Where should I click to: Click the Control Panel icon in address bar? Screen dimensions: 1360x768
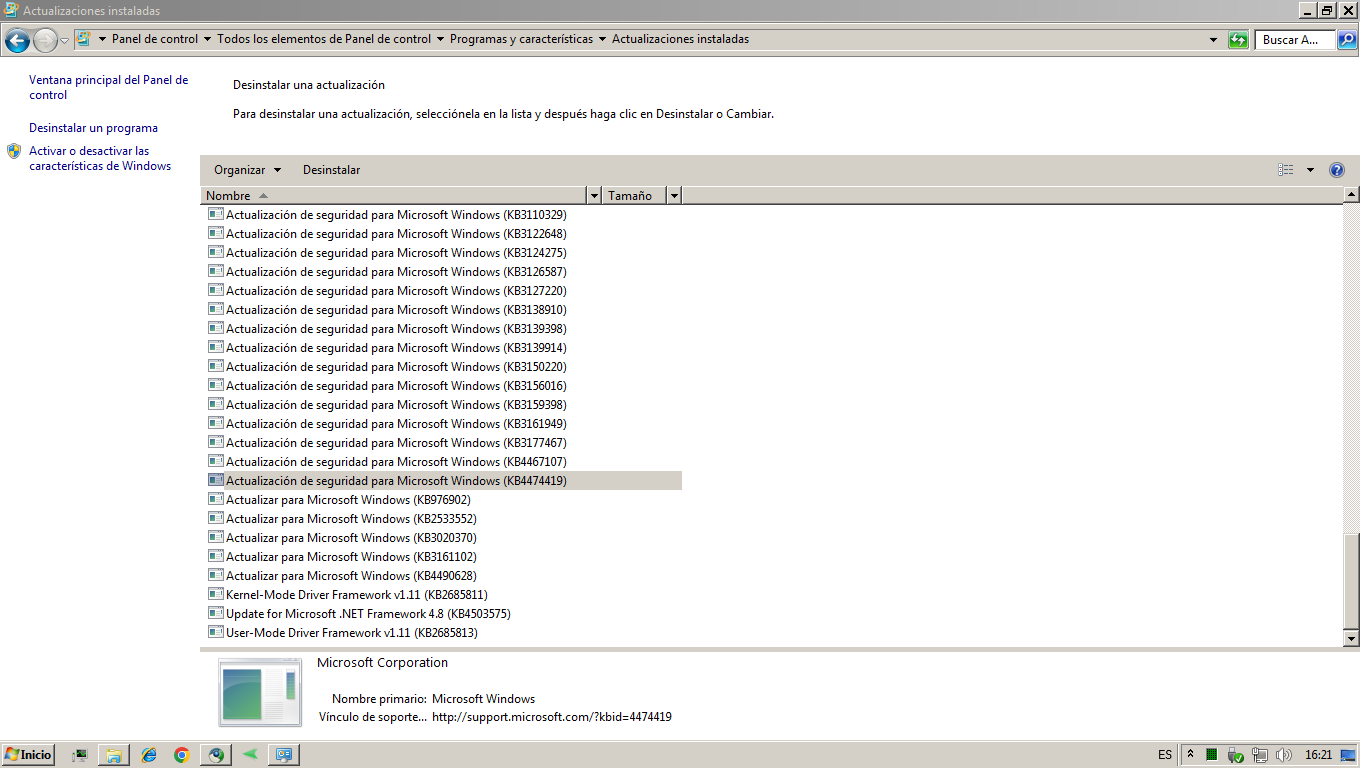coord(84,39)
